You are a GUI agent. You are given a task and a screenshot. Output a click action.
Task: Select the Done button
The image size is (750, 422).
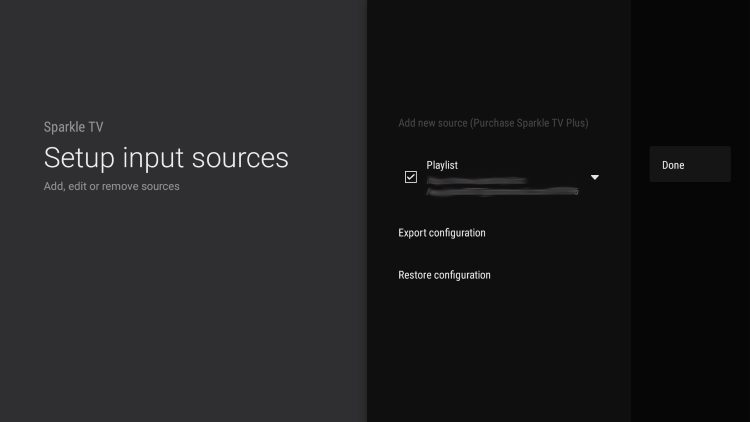(x=690, y=165)
